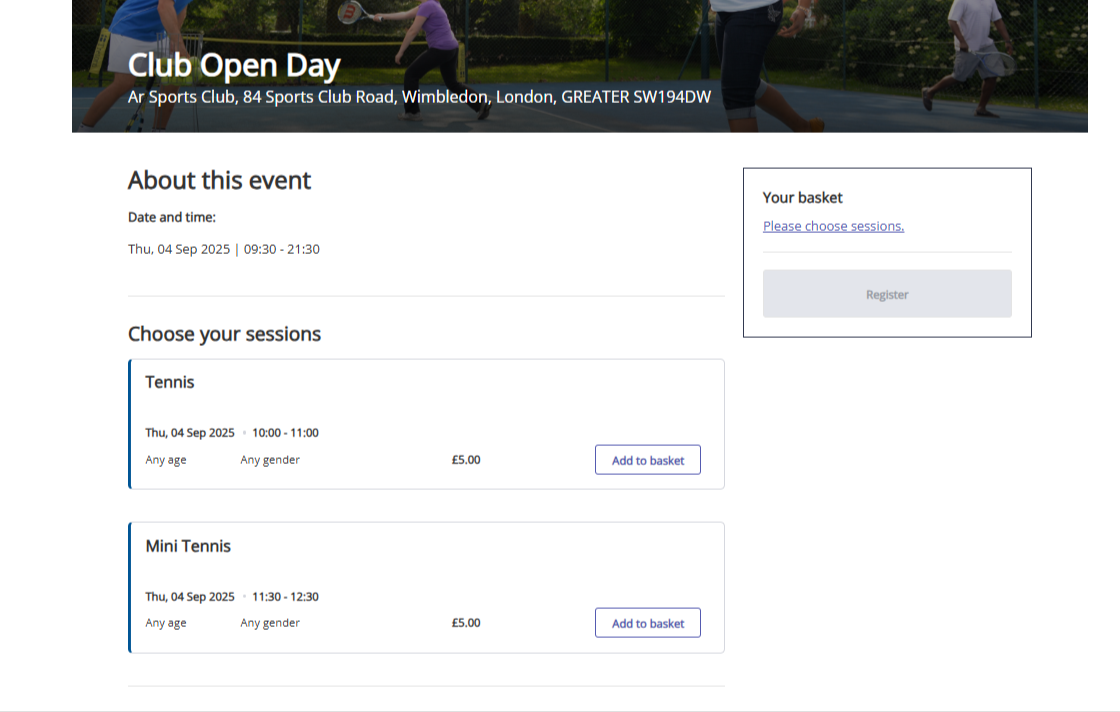This screenshot has height=712, width=1120.
Task: Click the 'About this event' heading
Action: pos(219,180)
